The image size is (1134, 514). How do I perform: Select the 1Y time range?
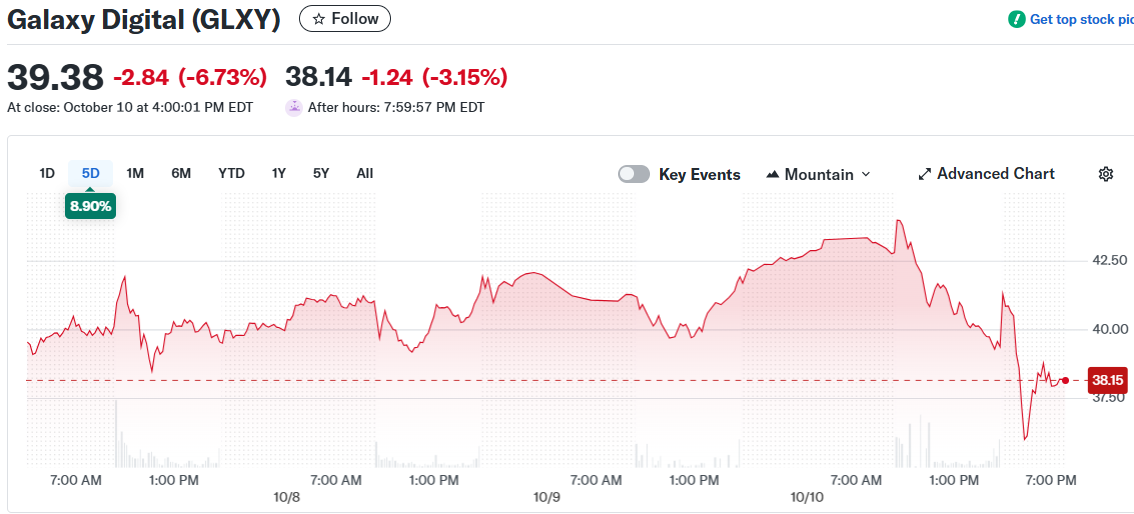pos(279,173)
